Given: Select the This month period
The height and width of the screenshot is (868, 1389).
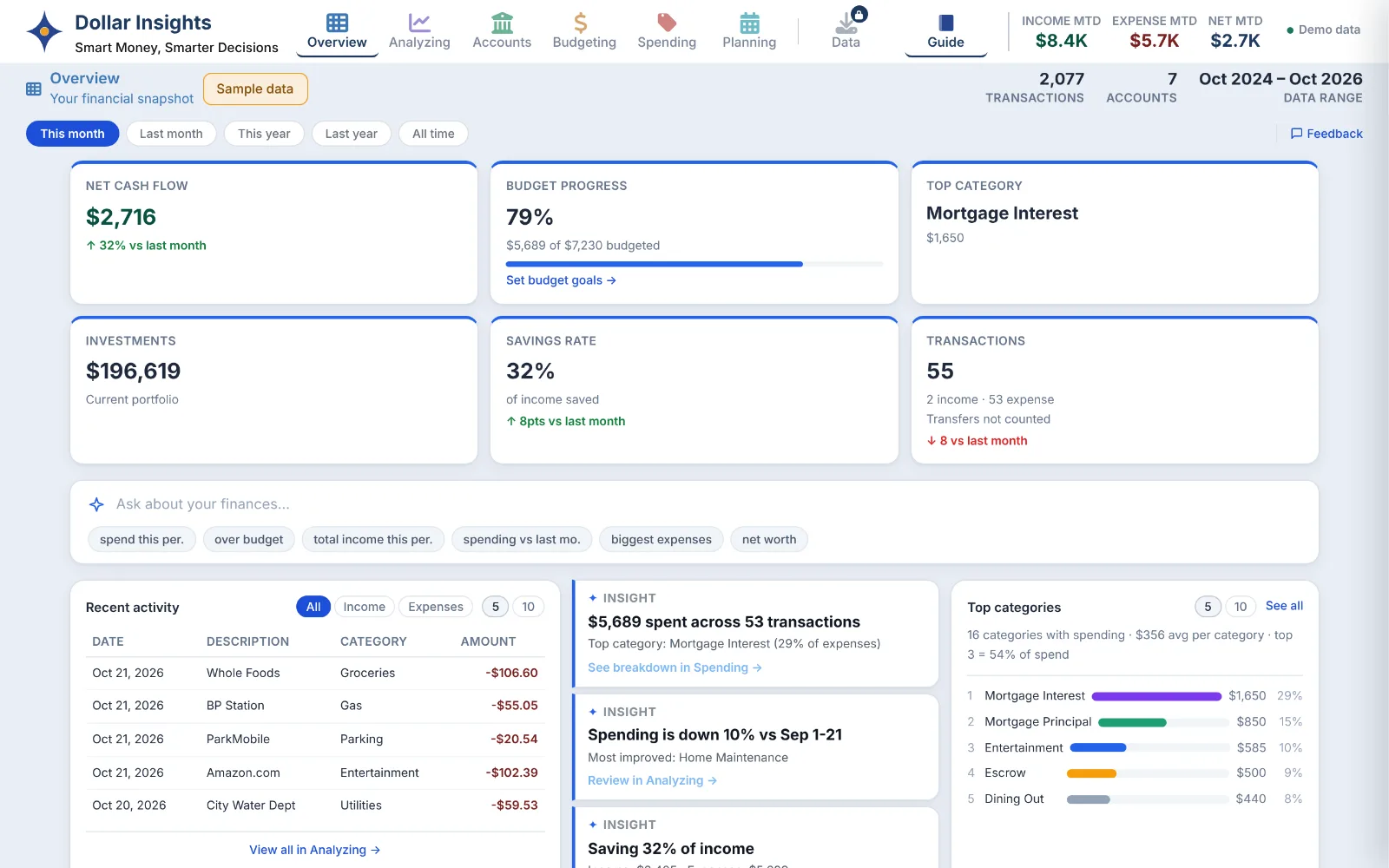Looking at the screenshot, I should [x=72, y=134].
